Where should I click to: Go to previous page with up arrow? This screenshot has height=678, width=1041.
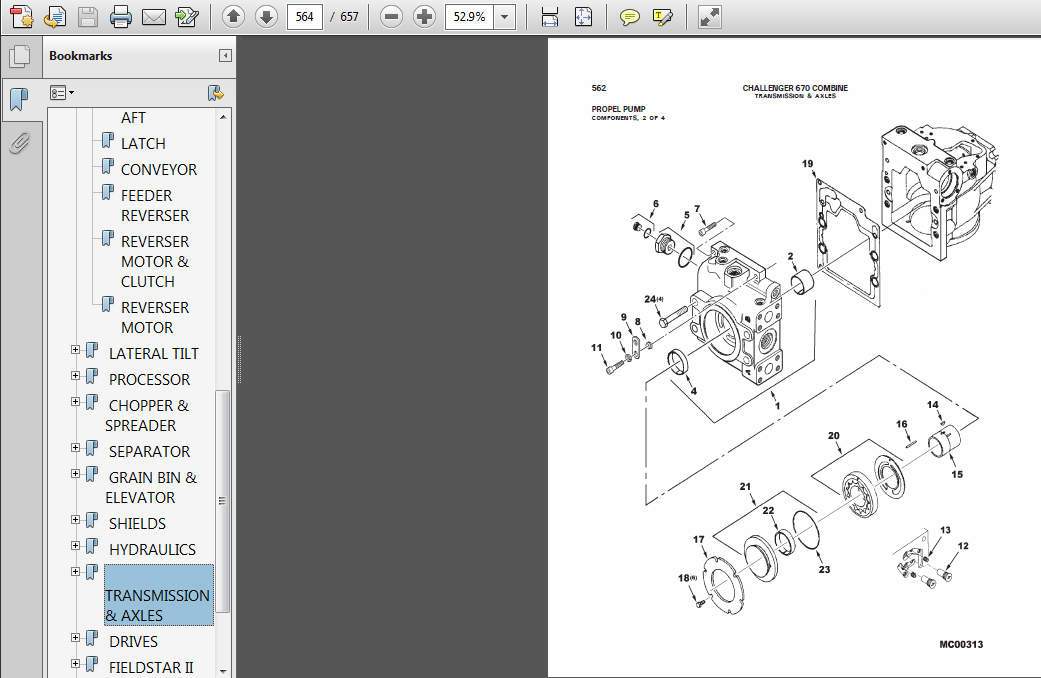point(233,17)
